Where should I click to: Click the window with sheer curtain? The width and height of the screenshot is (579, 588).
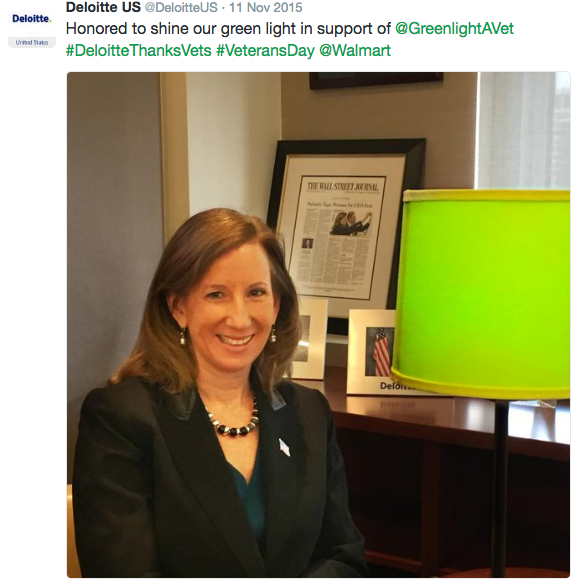pyautogui.click(x=524, y=130)
